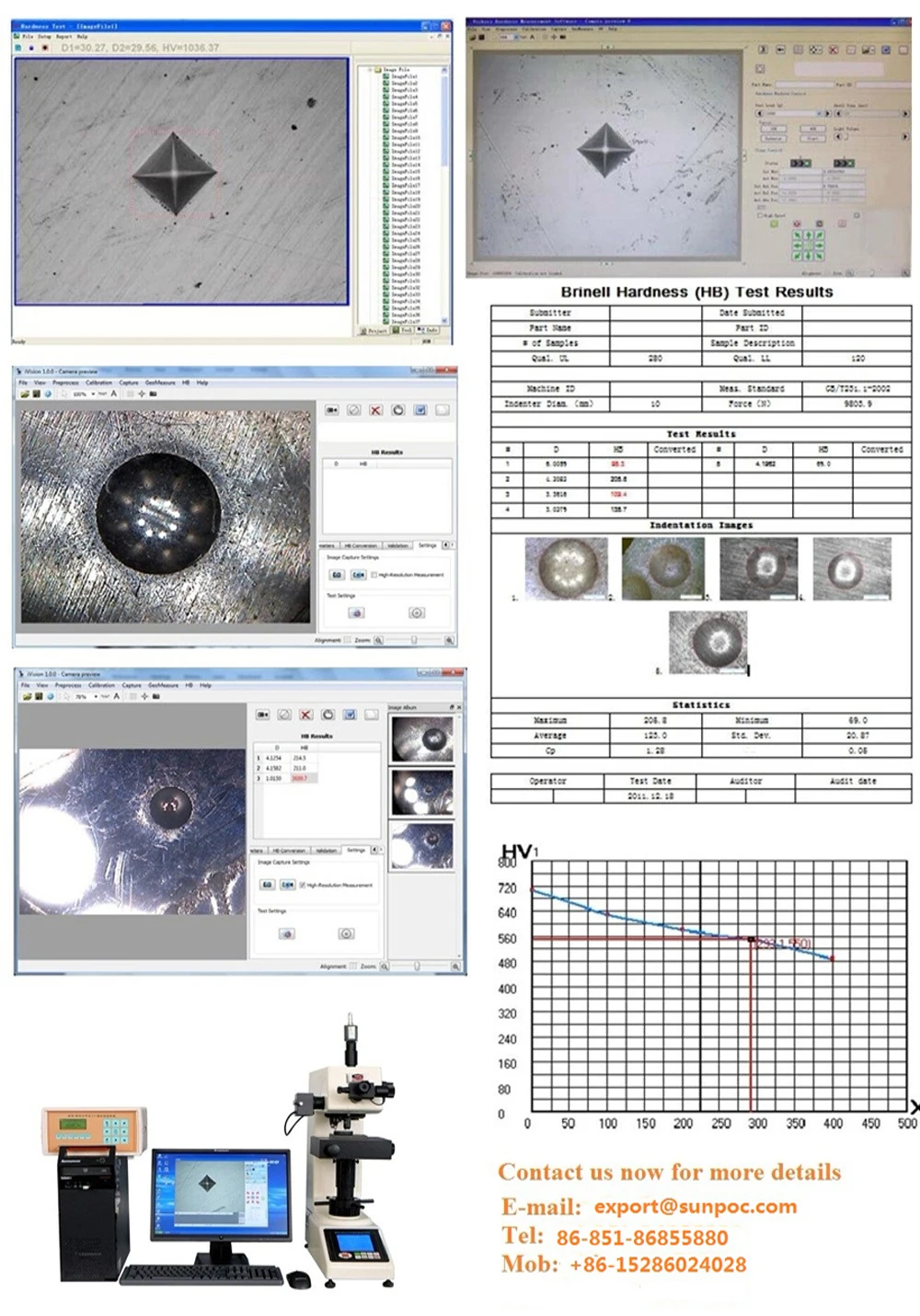920x1316 pixels.
Task: Select crosshair tool in iVision window with empty HB Results
Action: point(143,394)
